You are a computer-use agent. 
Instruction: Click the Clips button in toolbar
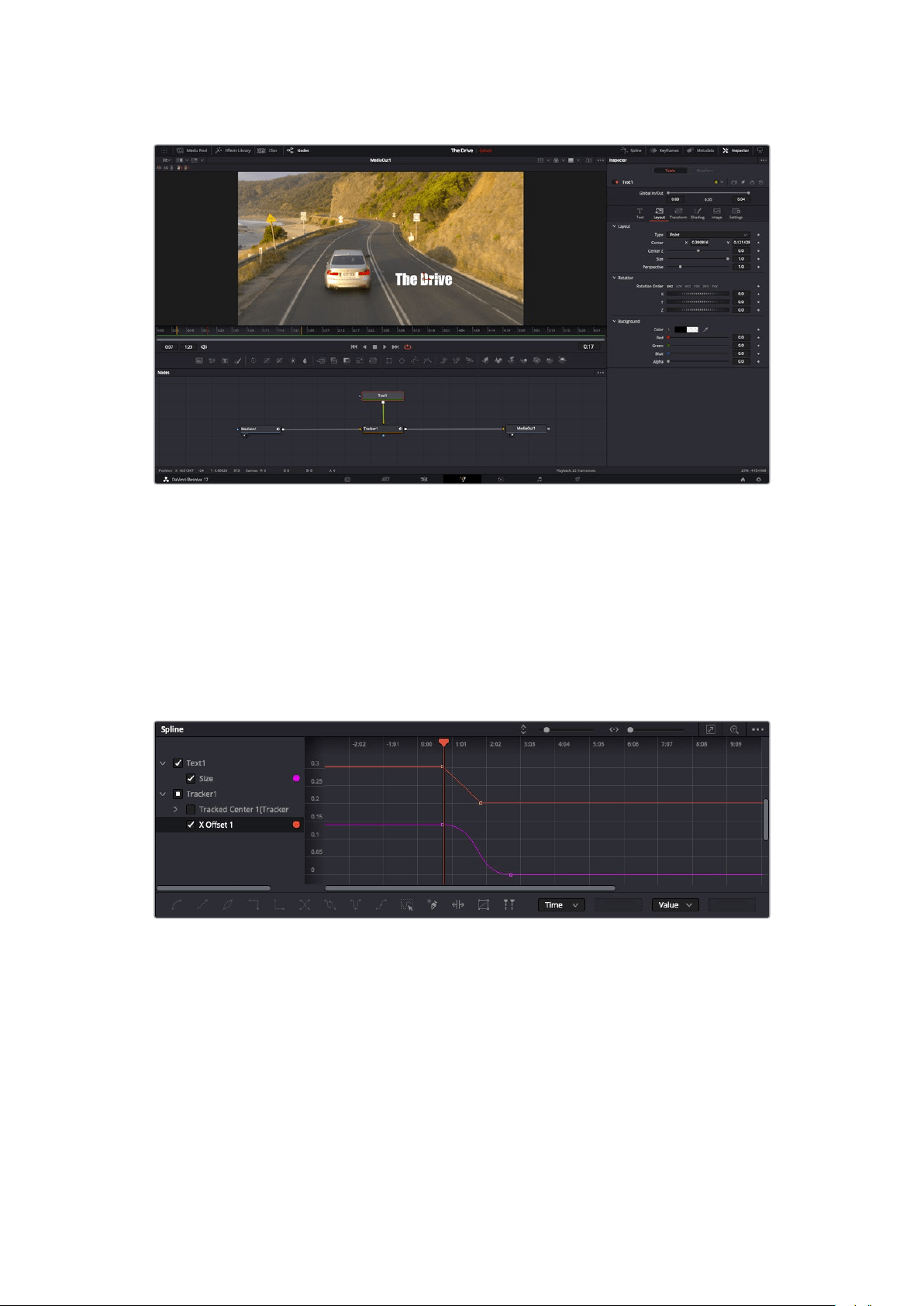[x=267, y=150]
